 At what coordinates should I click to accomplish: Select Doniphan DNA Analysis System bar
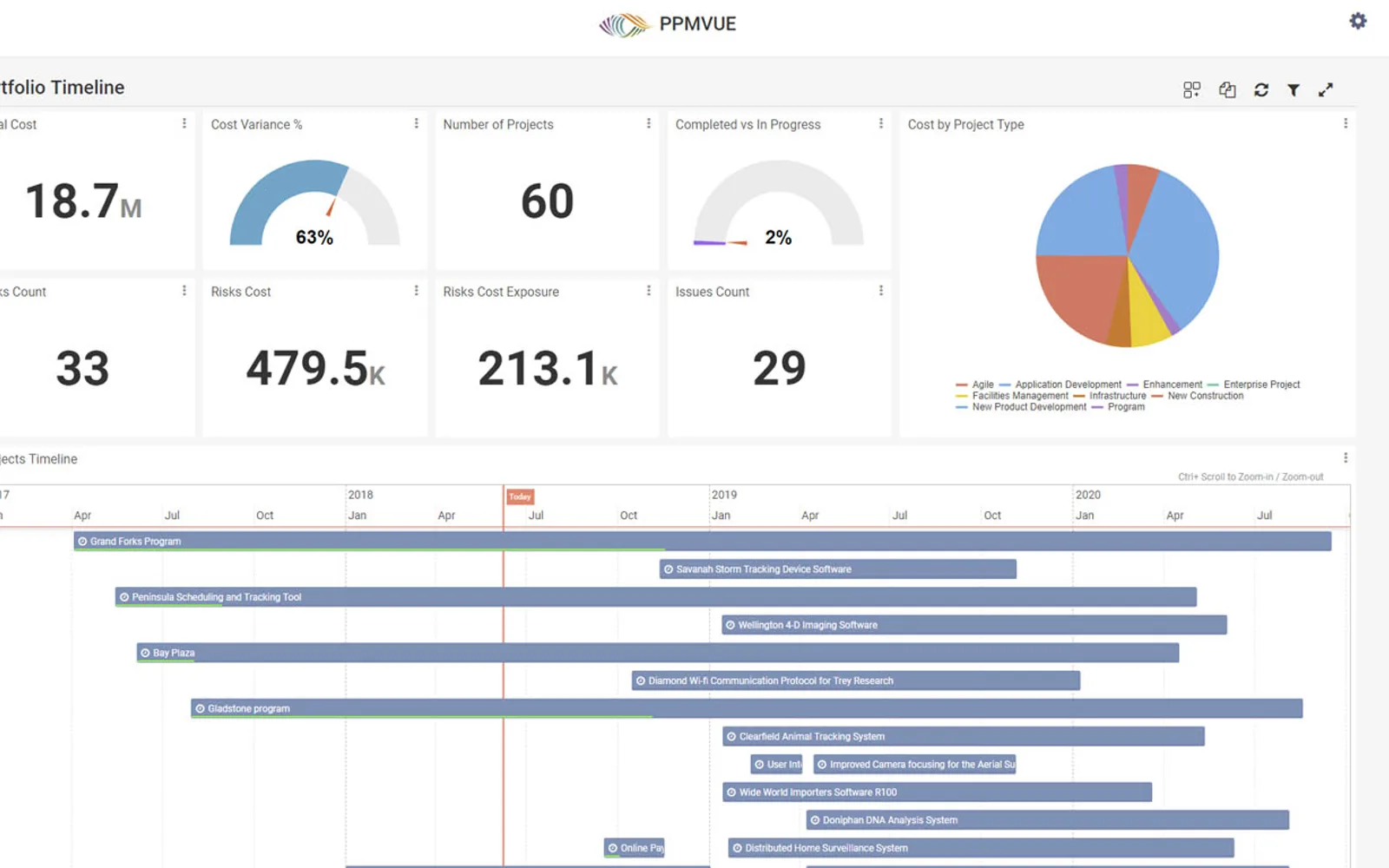point(1048,819)
